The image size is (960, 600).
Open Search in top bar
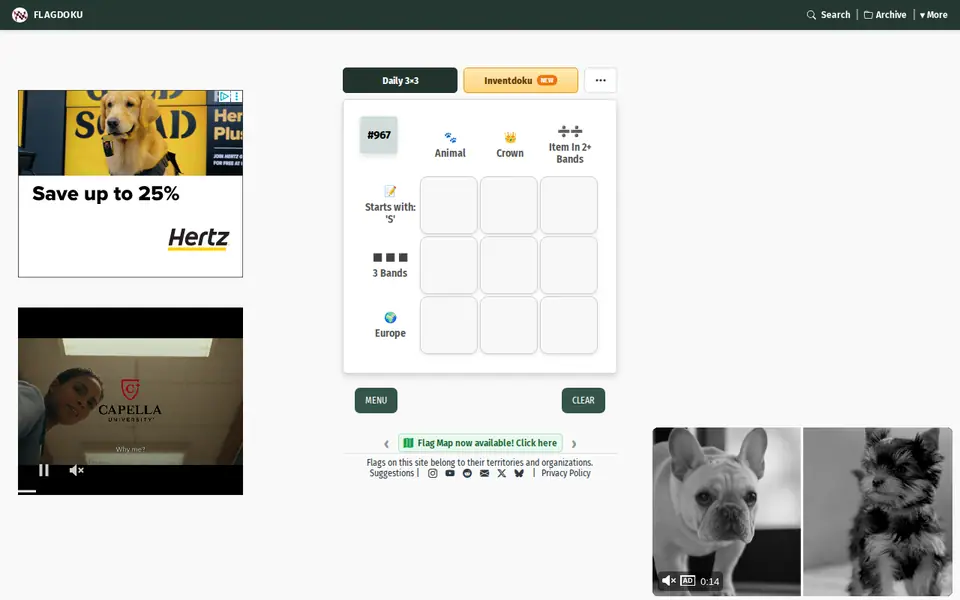[828, 15]
